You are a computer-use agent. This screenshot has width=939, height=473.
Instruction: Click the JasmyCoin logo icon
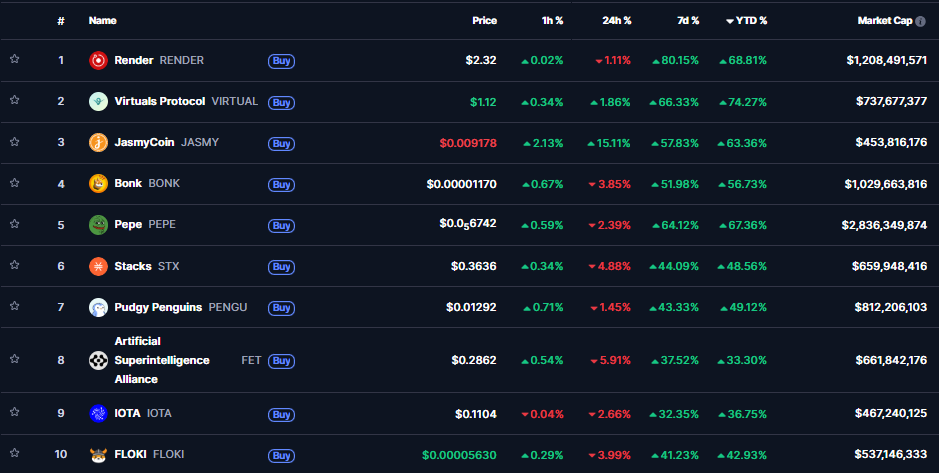98,142
